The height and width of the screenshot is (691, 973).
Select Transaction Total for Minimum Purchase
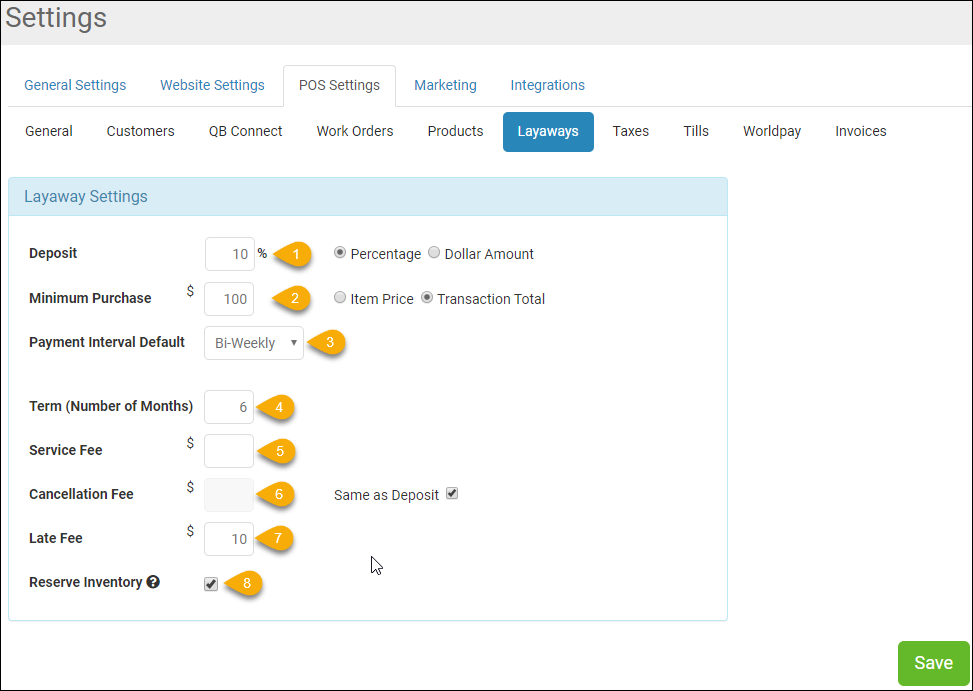[428, 298]
